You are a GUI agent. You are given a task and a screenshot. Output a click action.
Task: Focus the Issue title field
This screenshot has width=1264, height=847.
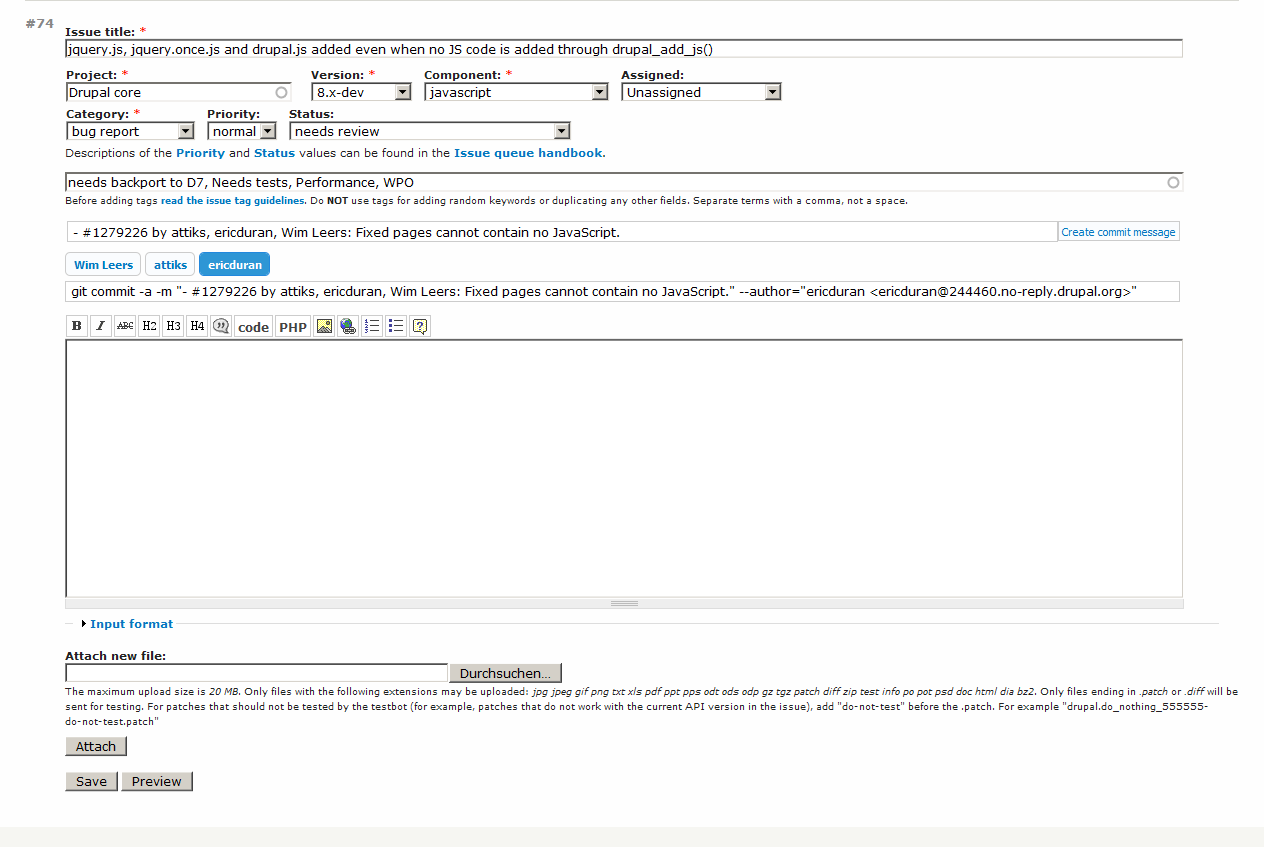point(624,48)
